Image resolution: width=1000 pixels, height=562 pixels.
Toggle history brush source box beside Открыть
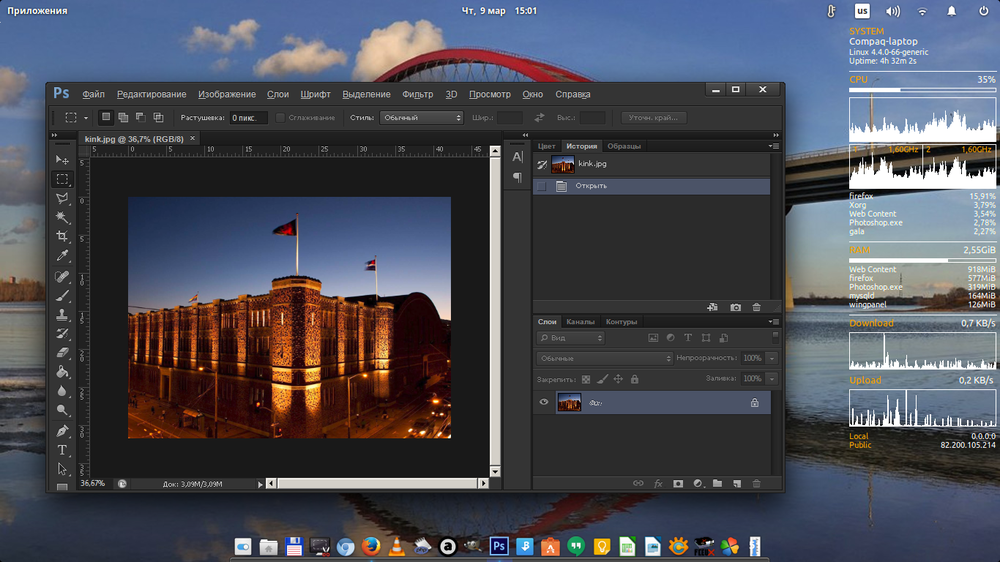click(541, 186)
